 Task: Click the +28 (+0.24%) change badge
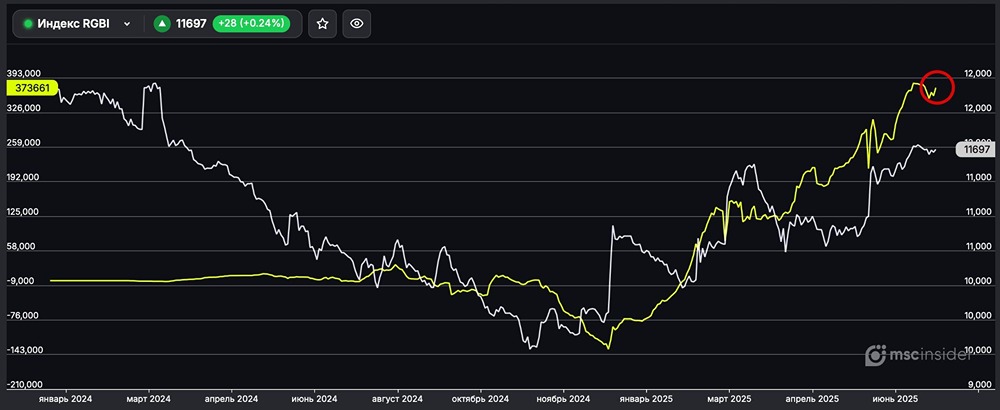pos(251,23)
